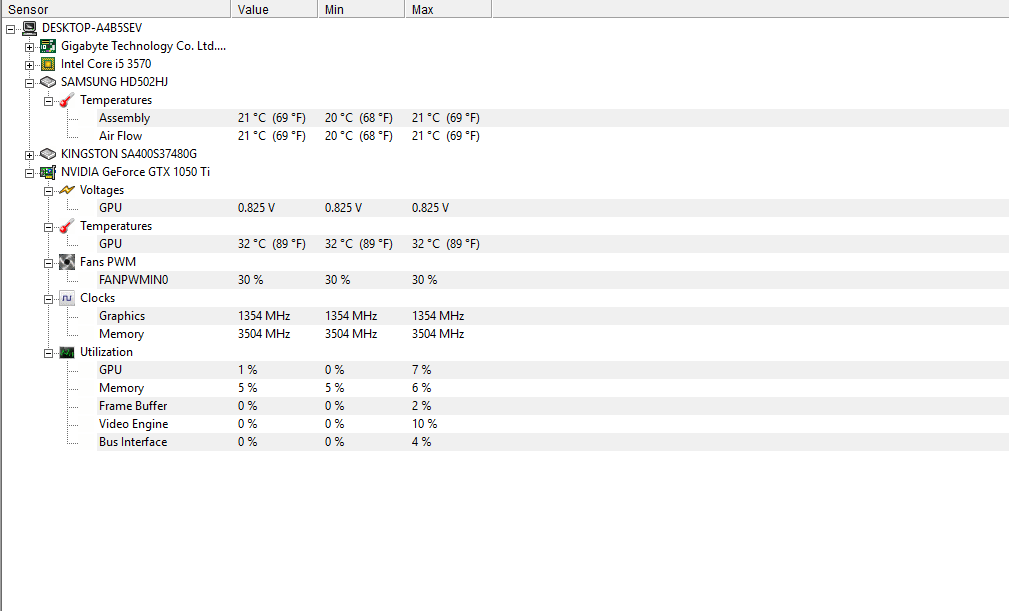1009x611 pixels.
Task: Click the Voltages lightning icon
Action: pos(67,190)
